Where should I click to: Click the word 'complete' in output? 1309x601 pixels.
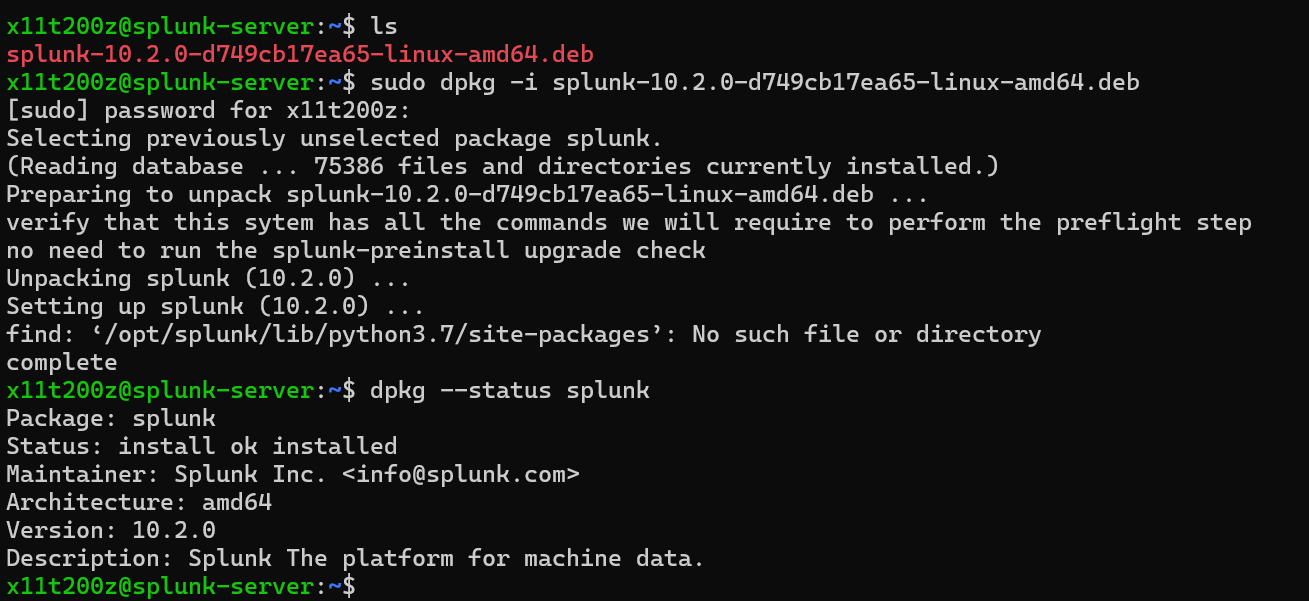pos(62,362)
